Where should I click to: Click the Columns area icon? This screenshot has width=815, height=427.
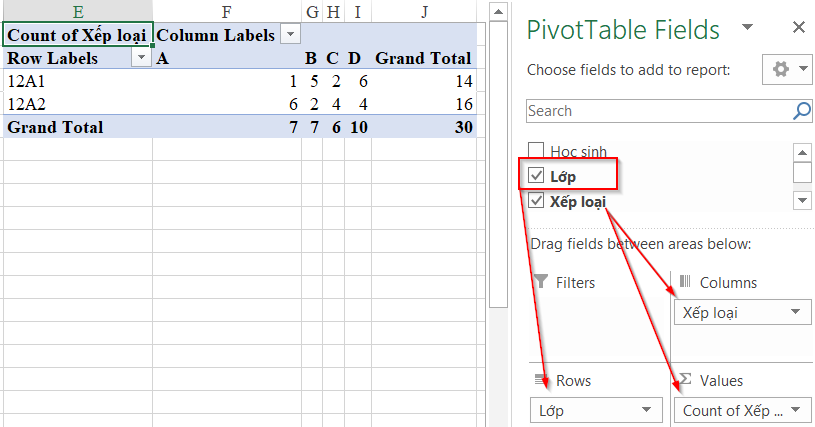(x=685, y=282)
